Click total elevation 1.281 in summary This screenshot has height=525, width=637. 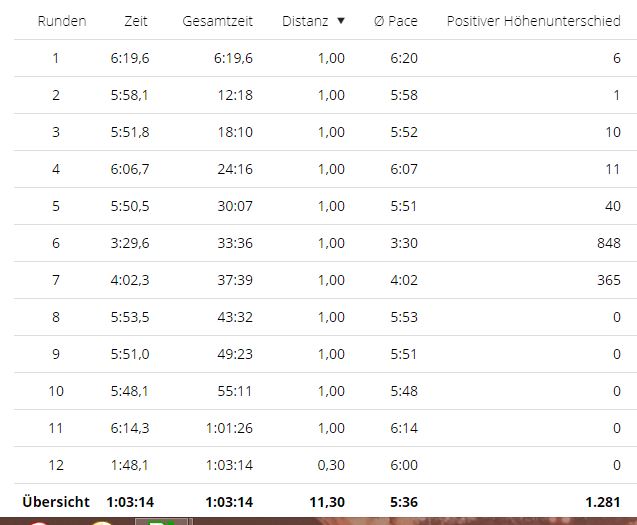coord(603,502)
